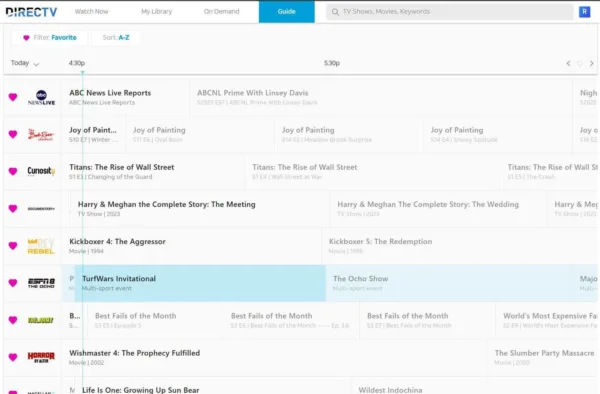Unfavorite the Bob Ross channel heart

13,134
